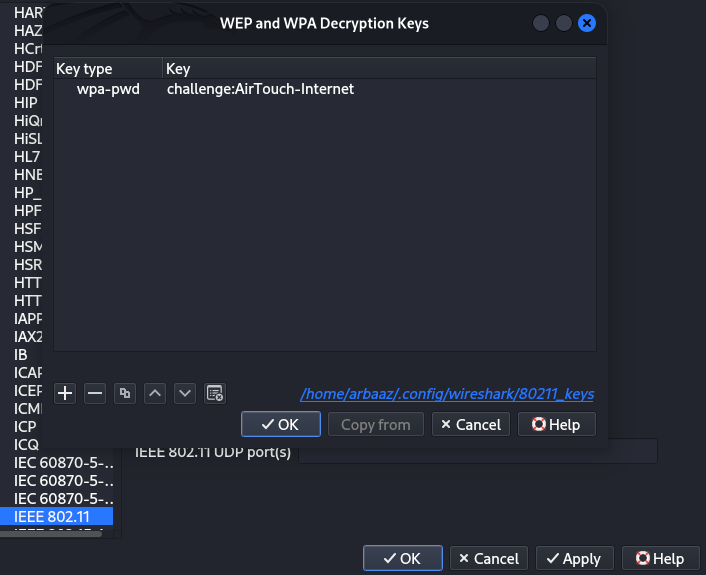Copy the selected key entry

click(125, 393)
